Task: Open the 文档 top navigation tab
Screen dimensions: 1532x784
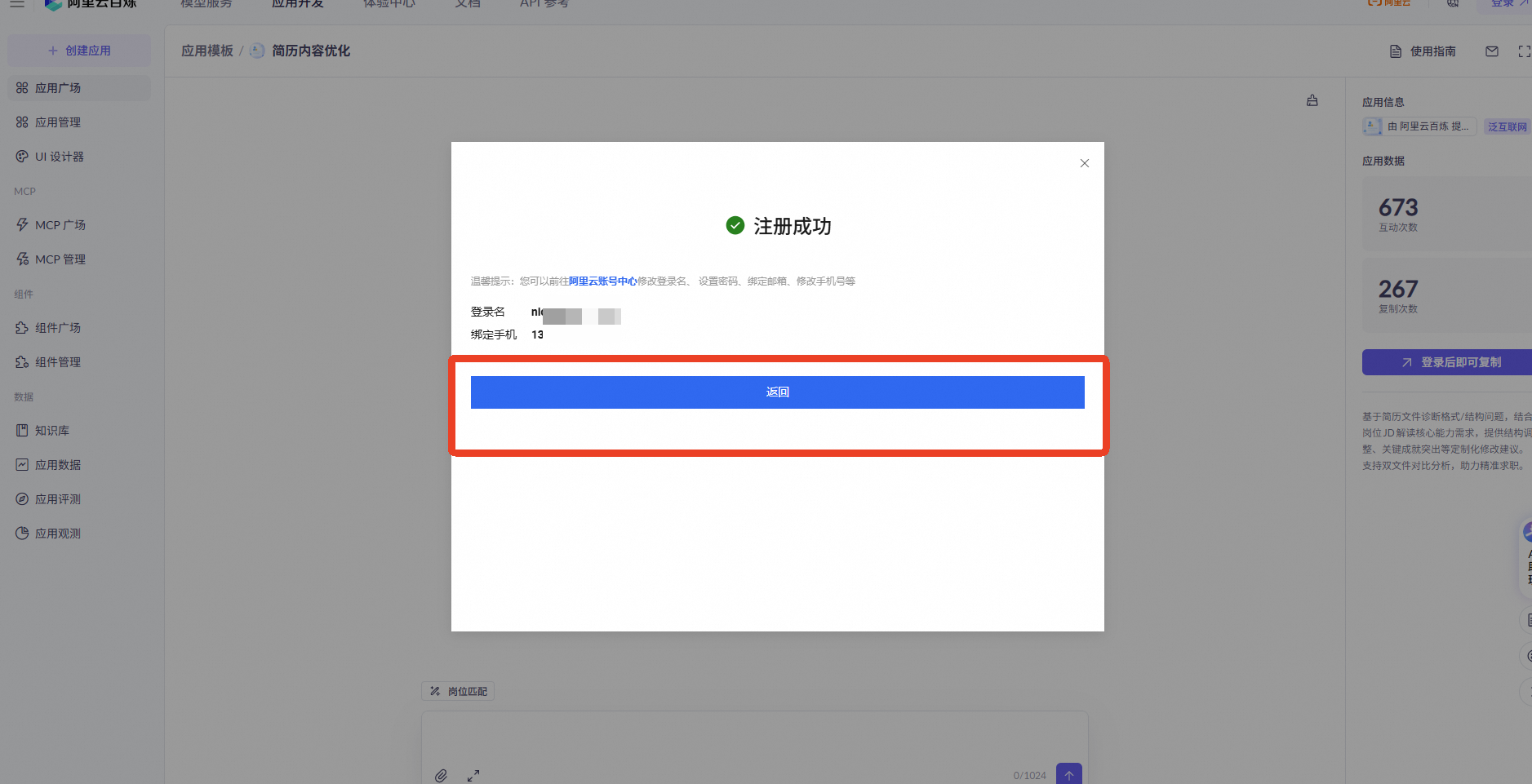Action: (x=468, y=4)
